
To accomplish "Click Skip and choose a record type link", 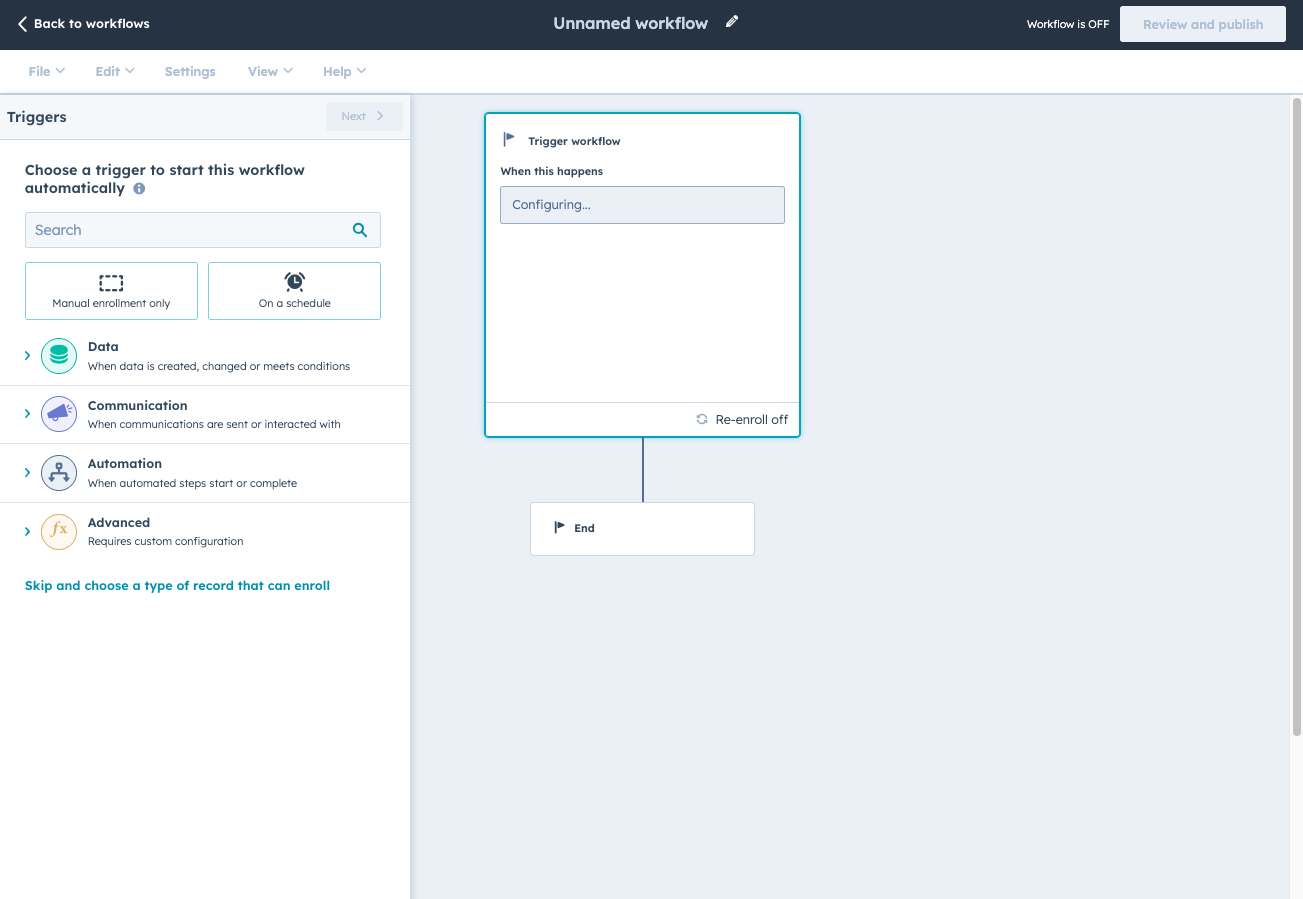I will pos(177,585).
